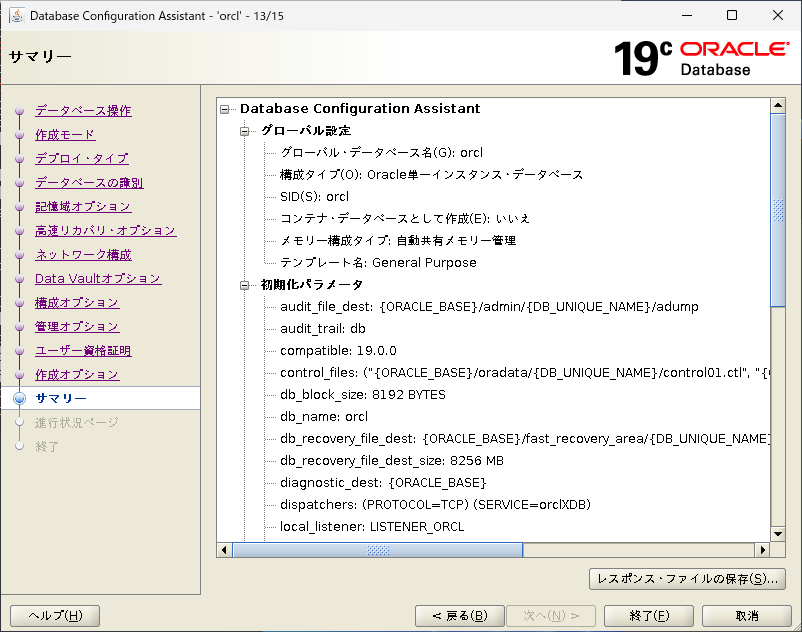This screenshot has height=632, width=802.
Task: Go back with the 戻る(B) button
Action: 460,616
